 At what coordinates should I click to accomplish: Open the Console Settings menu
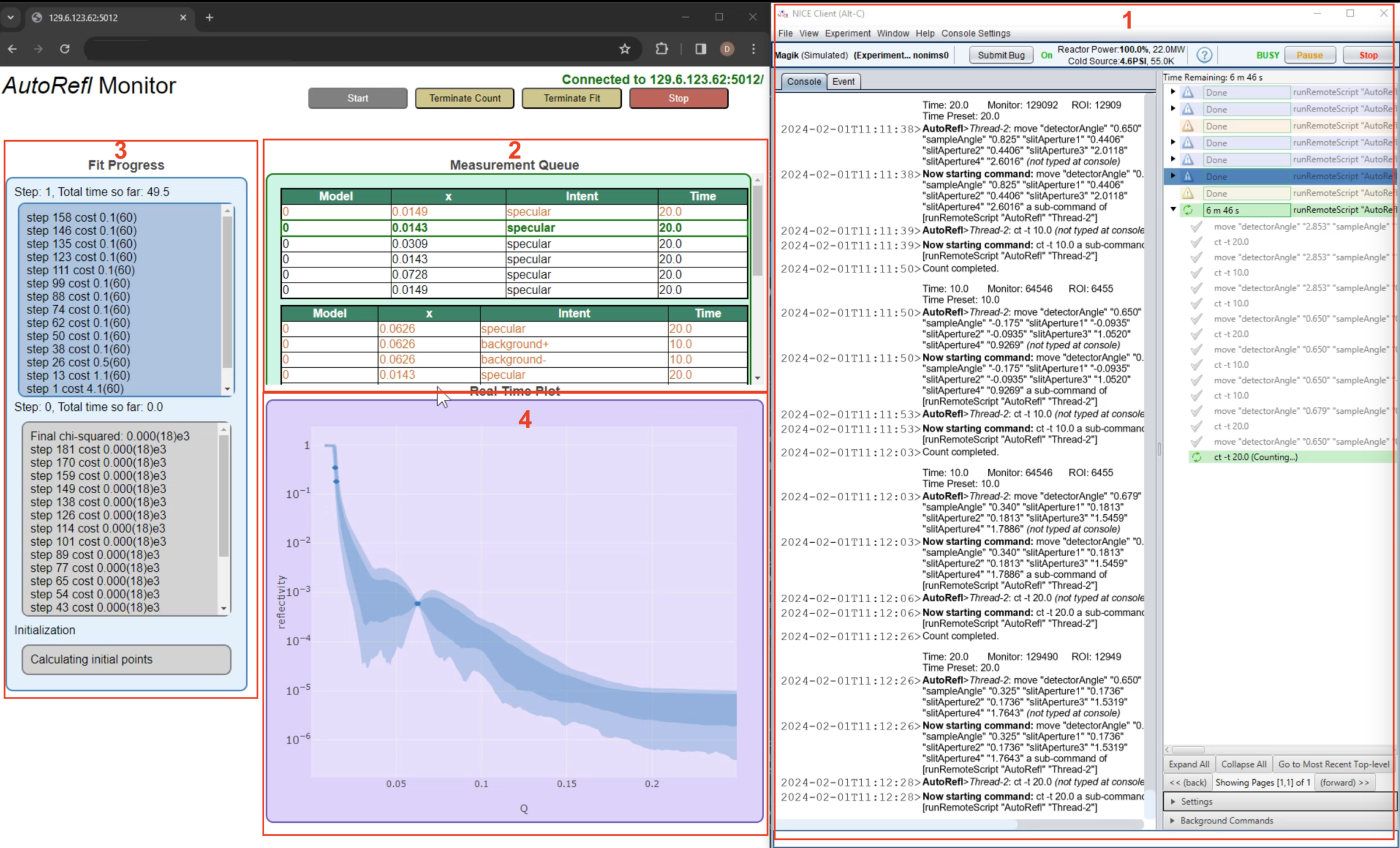tap(975, 33)
